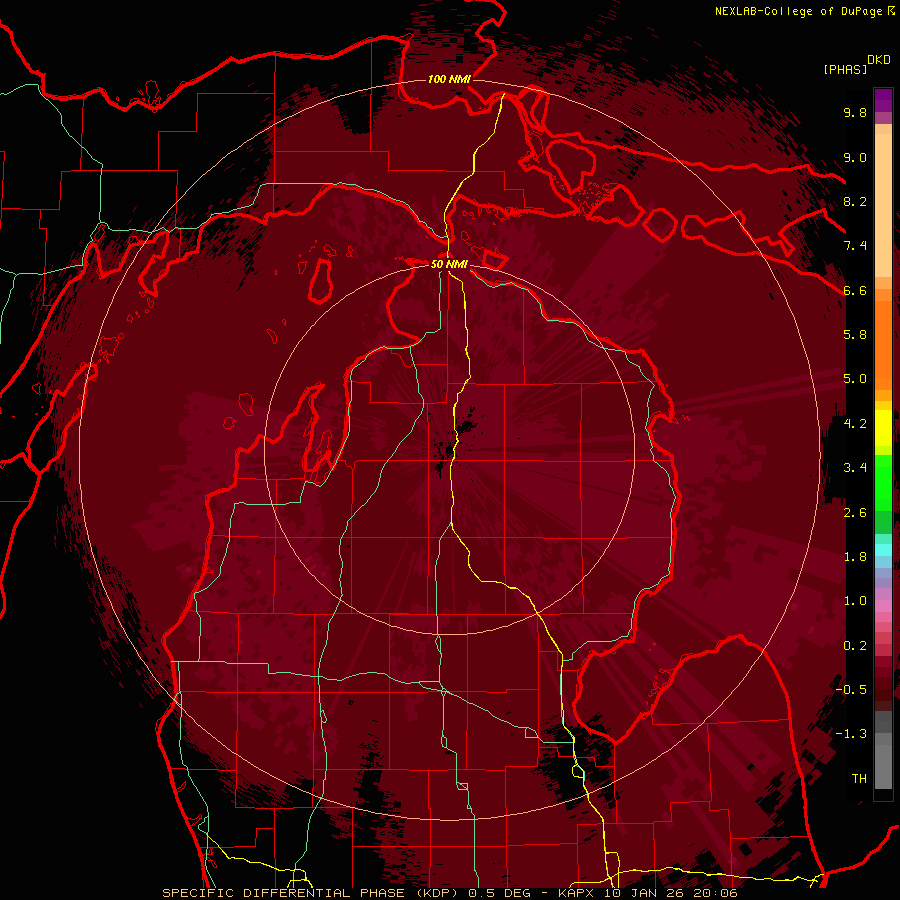The image size is (900, 900).
Task: Click the 5.8 scale value
Action: pyautogui.click(x=855, y=335)
